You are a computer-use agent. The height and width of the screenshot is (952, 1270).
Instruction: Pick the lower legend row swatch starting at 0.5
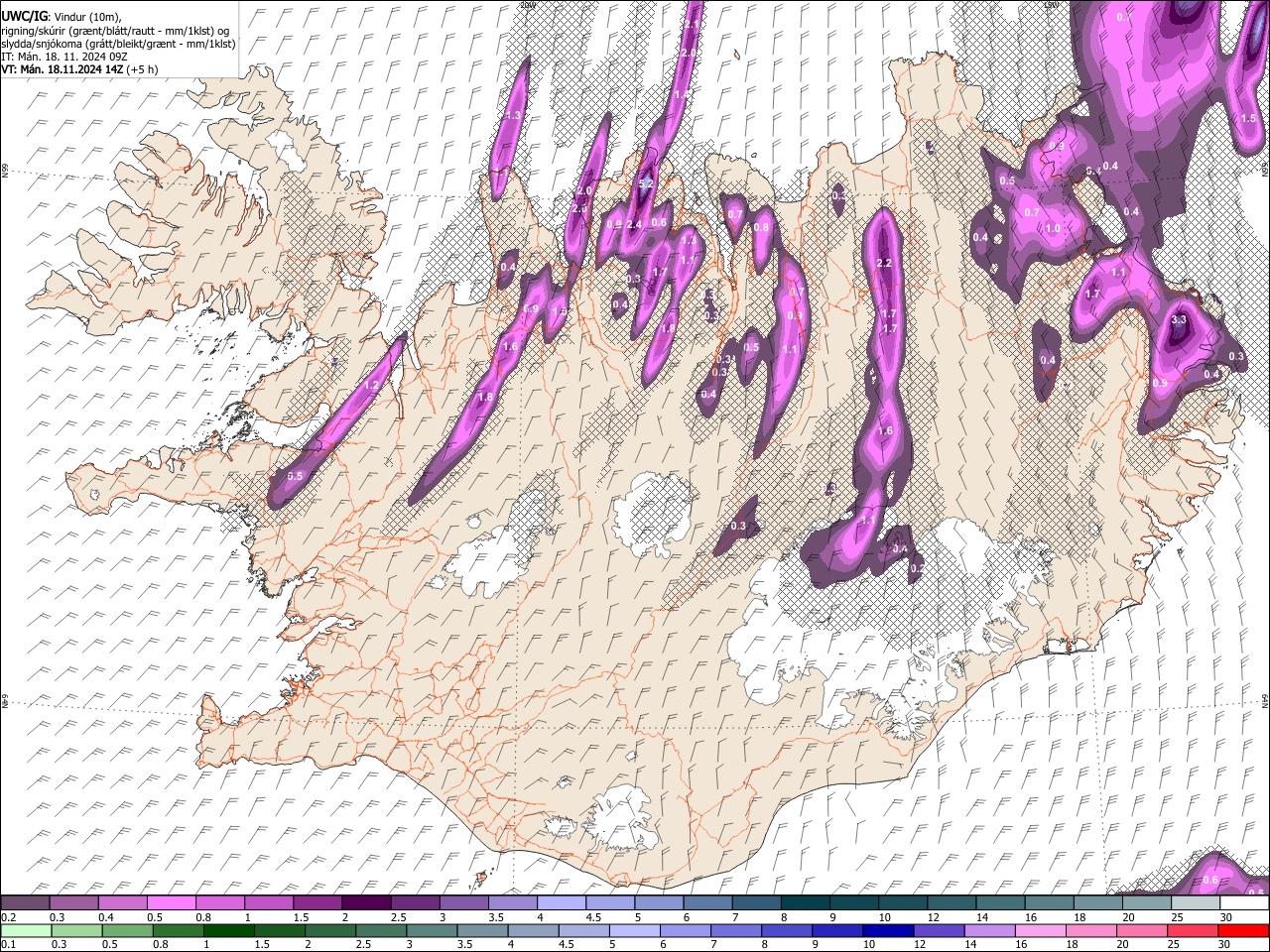pos(126,930)
